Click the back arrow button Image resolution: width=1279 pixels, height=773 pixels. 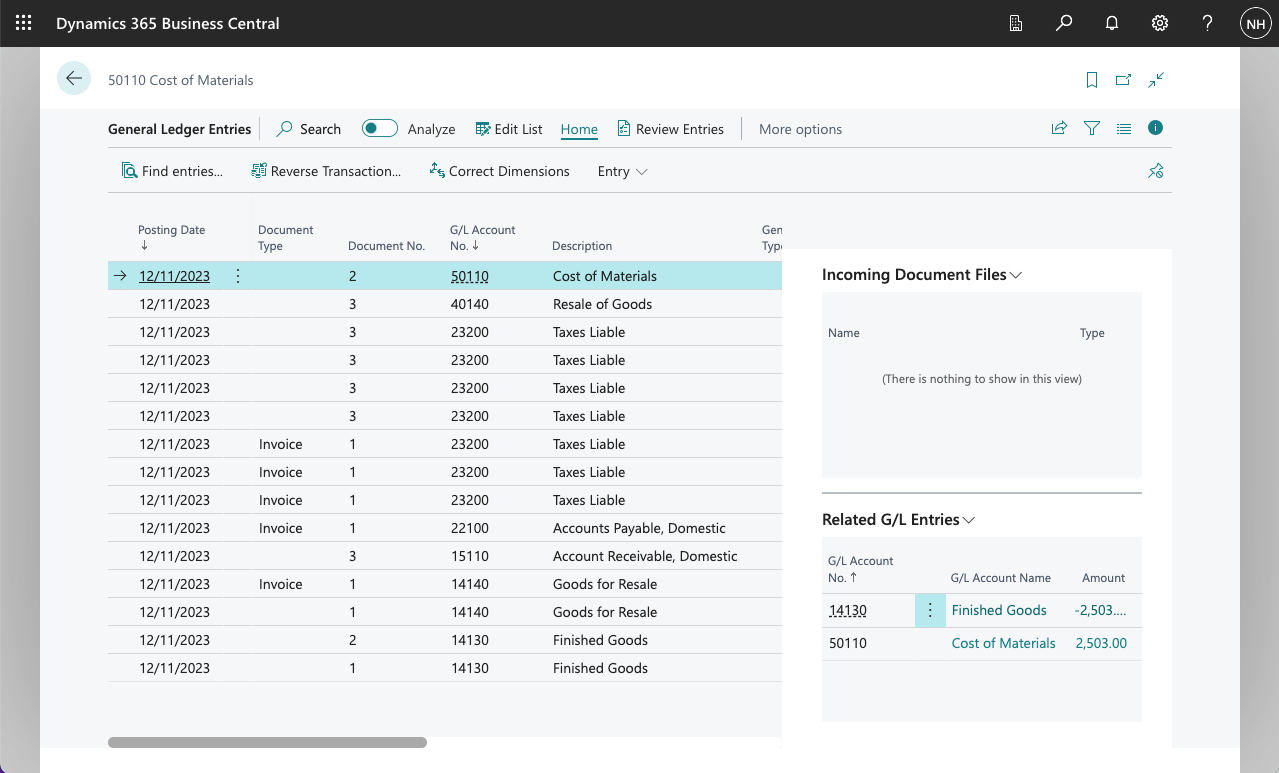[x=74, y=79]
